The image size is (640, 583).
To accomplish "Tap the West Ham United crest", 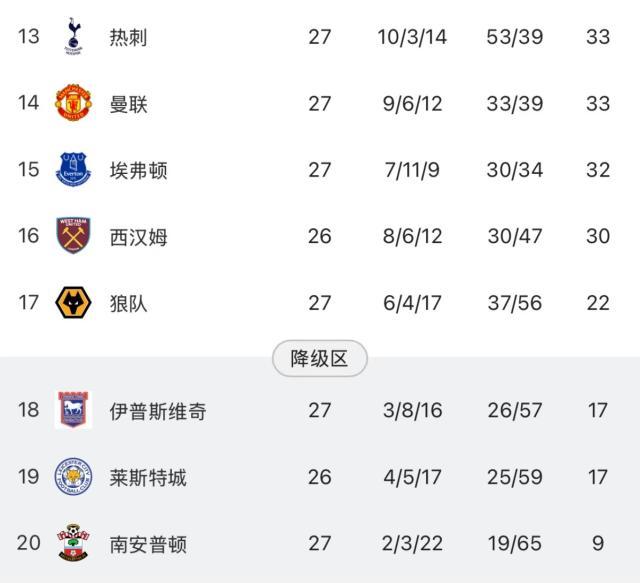I will click(x=73, y=236).
